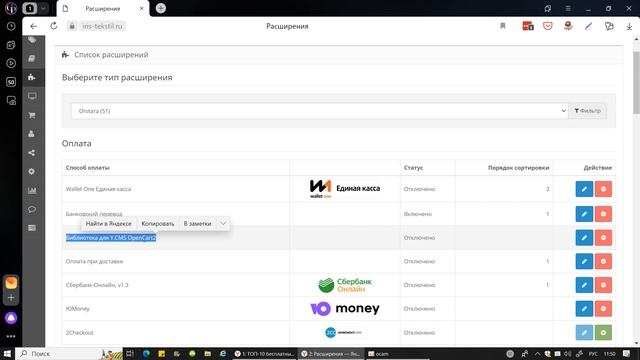Click the Wallet One Единая касса logo
The image size is (640, 360).
(x=344, y=189)
